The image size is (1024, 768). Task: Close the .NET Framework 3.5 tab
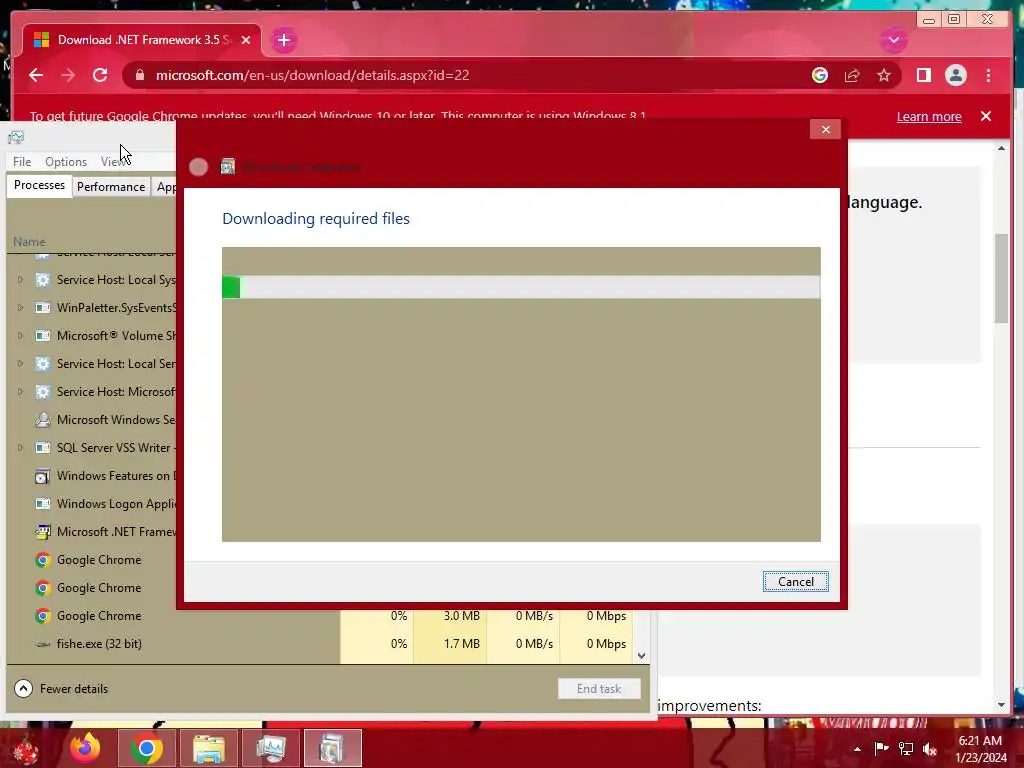coord(246,40)
